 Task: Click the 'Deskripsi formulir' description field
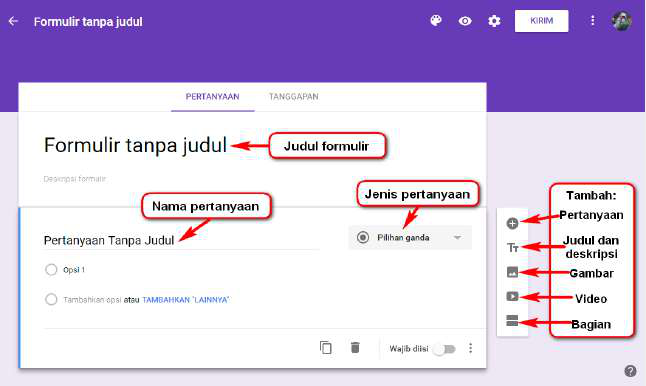point(75,179)
